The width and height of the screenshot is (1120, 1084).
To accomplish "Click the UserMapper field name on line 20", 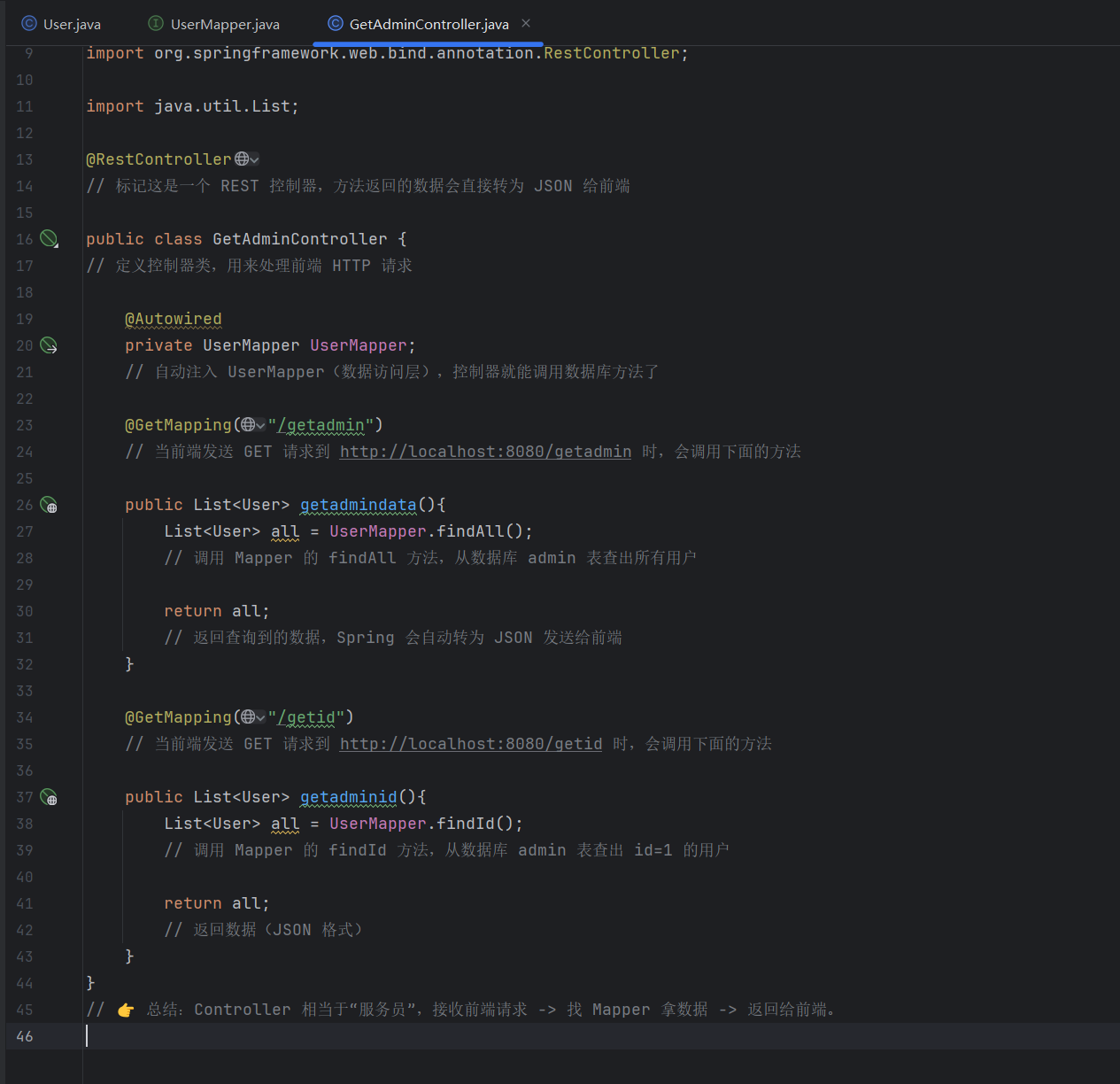I will click(358, 345).
